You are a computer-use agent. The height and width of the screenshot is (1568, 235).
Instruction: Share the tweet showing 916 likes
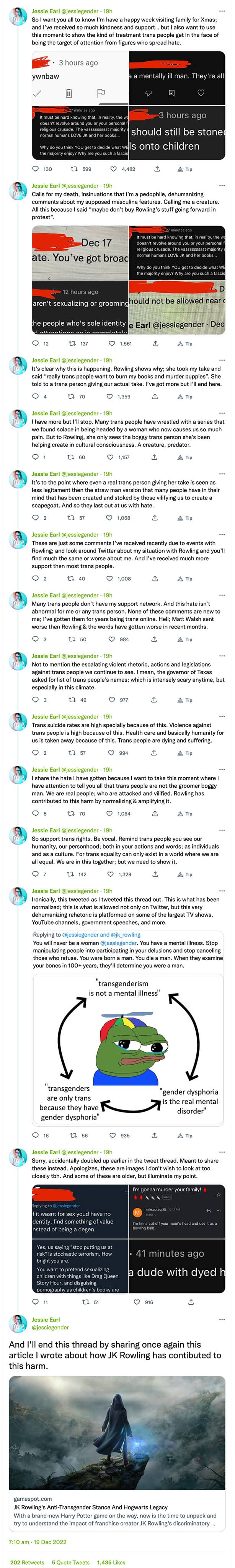coord(191,1302)
